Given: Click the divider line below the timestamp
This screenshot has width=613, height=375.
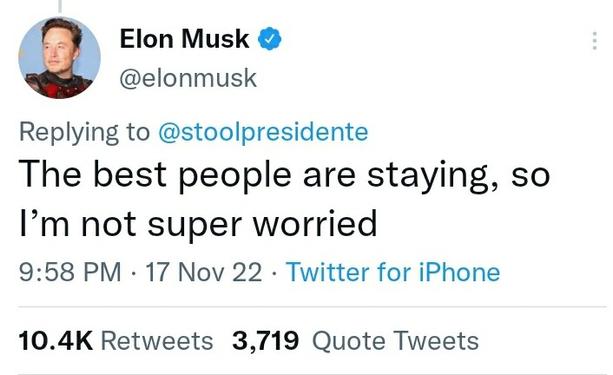Looking at the screenshot, I should click(x=312, y=307).
